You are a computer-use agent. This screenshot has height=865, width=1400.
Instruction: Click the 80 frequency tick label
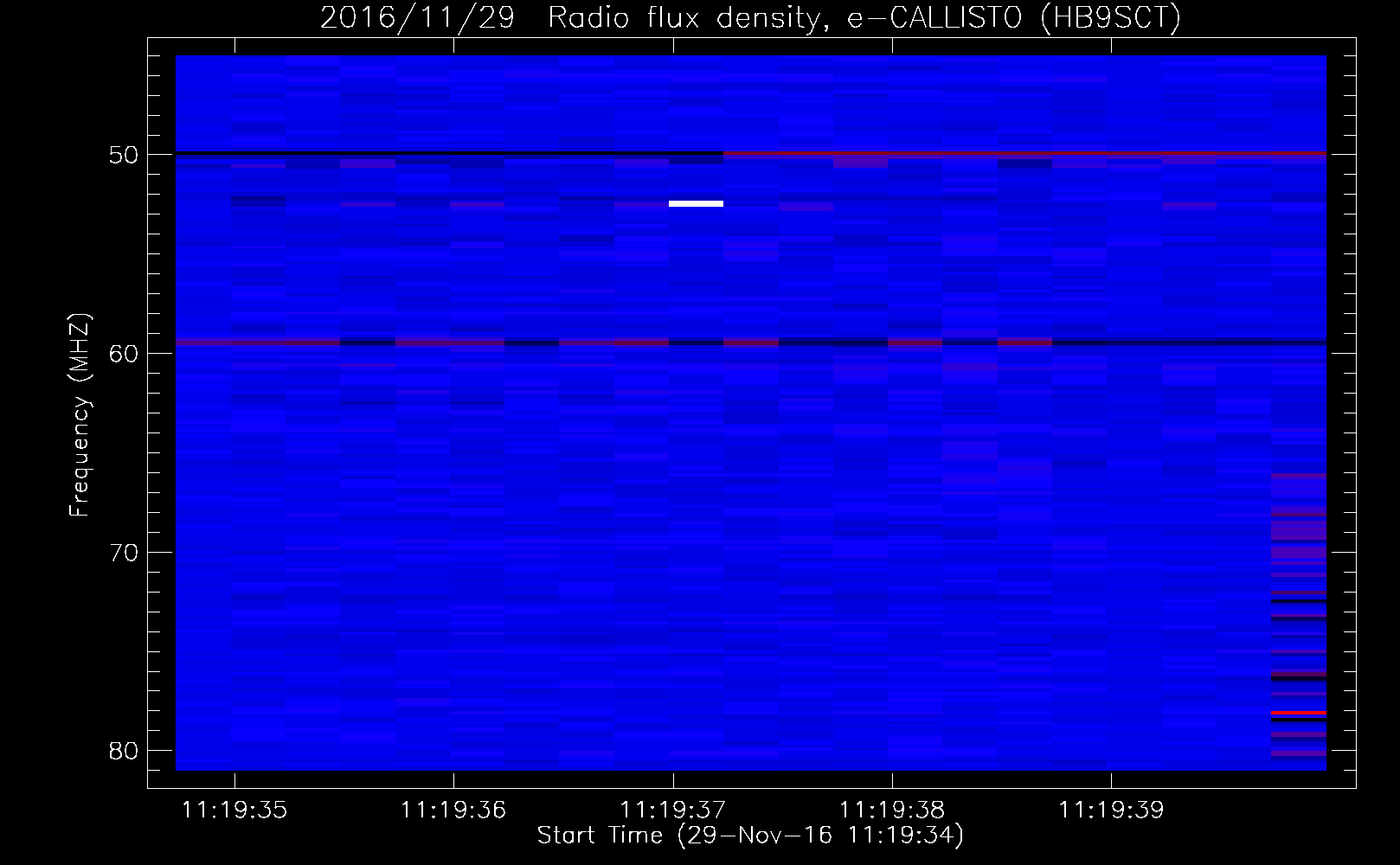point(124,751)
